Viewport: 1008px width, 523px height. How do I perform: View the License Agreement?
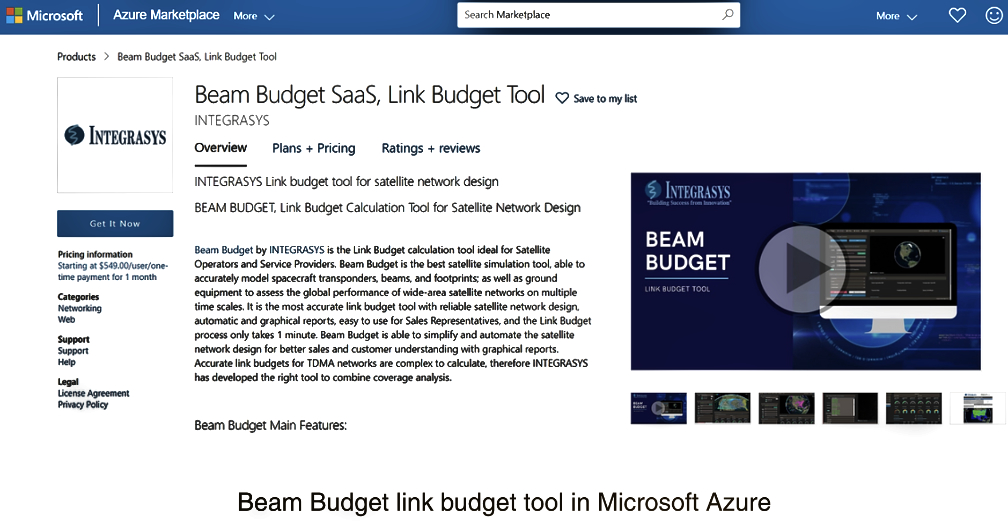coord(93,393)
